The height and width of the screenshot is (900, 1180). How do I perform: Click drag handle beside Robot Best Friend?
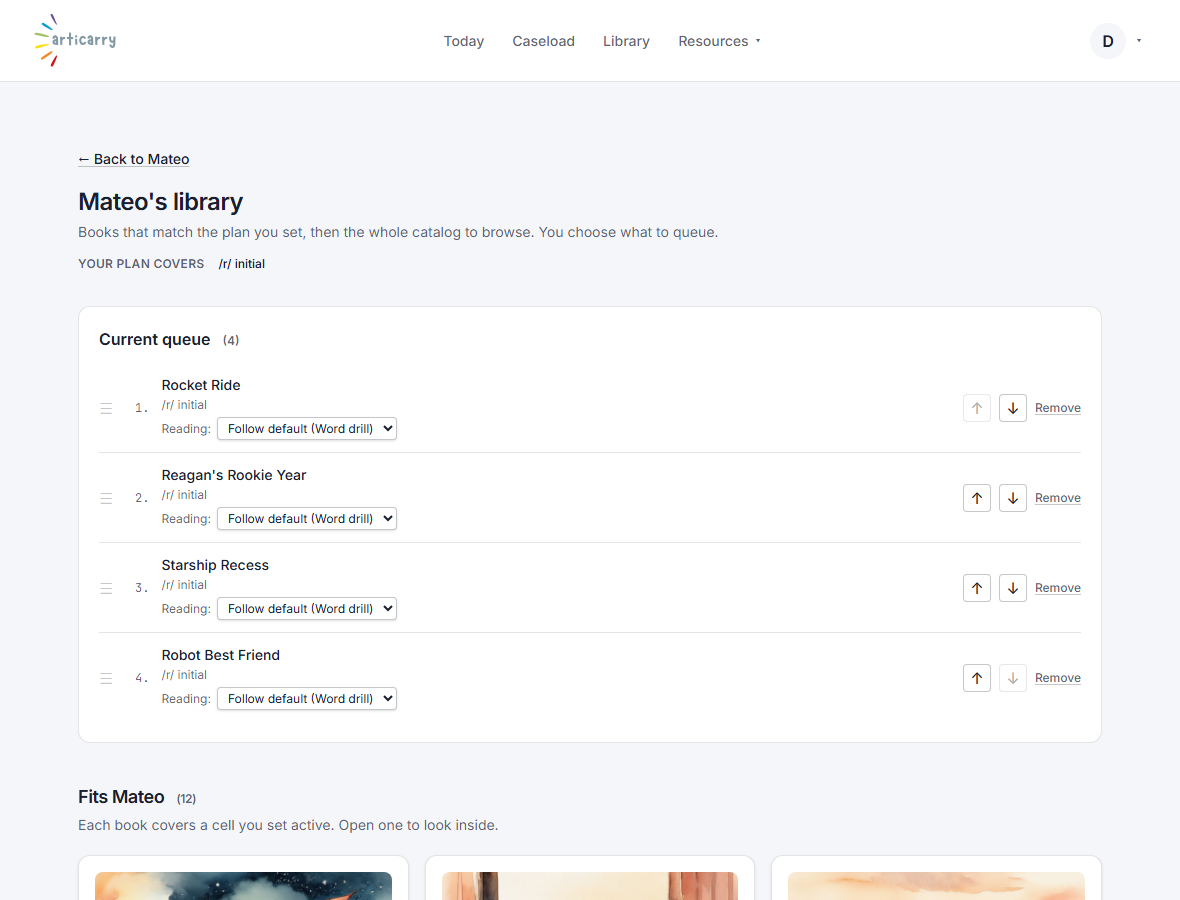(x=106, y=678)
